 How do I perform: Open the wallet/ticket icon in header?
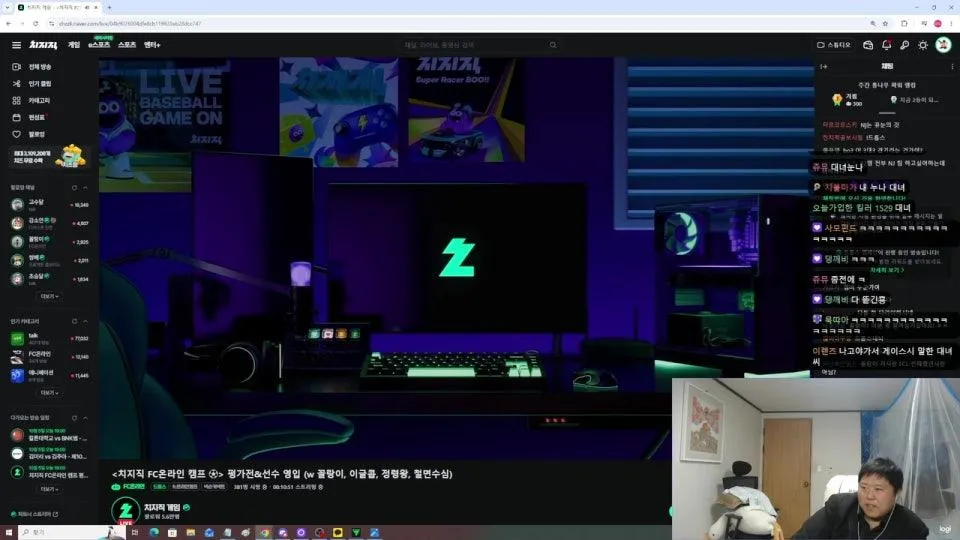point(868,45)
